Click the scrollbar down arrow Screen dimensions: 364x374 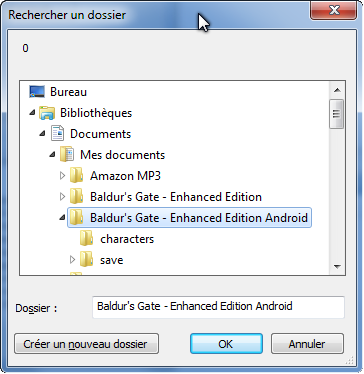pyautogui.click(x=337, y=266)
